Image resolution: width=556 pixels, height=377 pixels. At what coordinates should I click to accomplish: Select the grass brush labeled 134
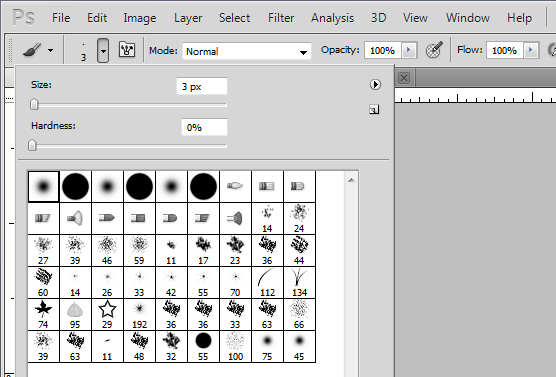pos(299,282)
